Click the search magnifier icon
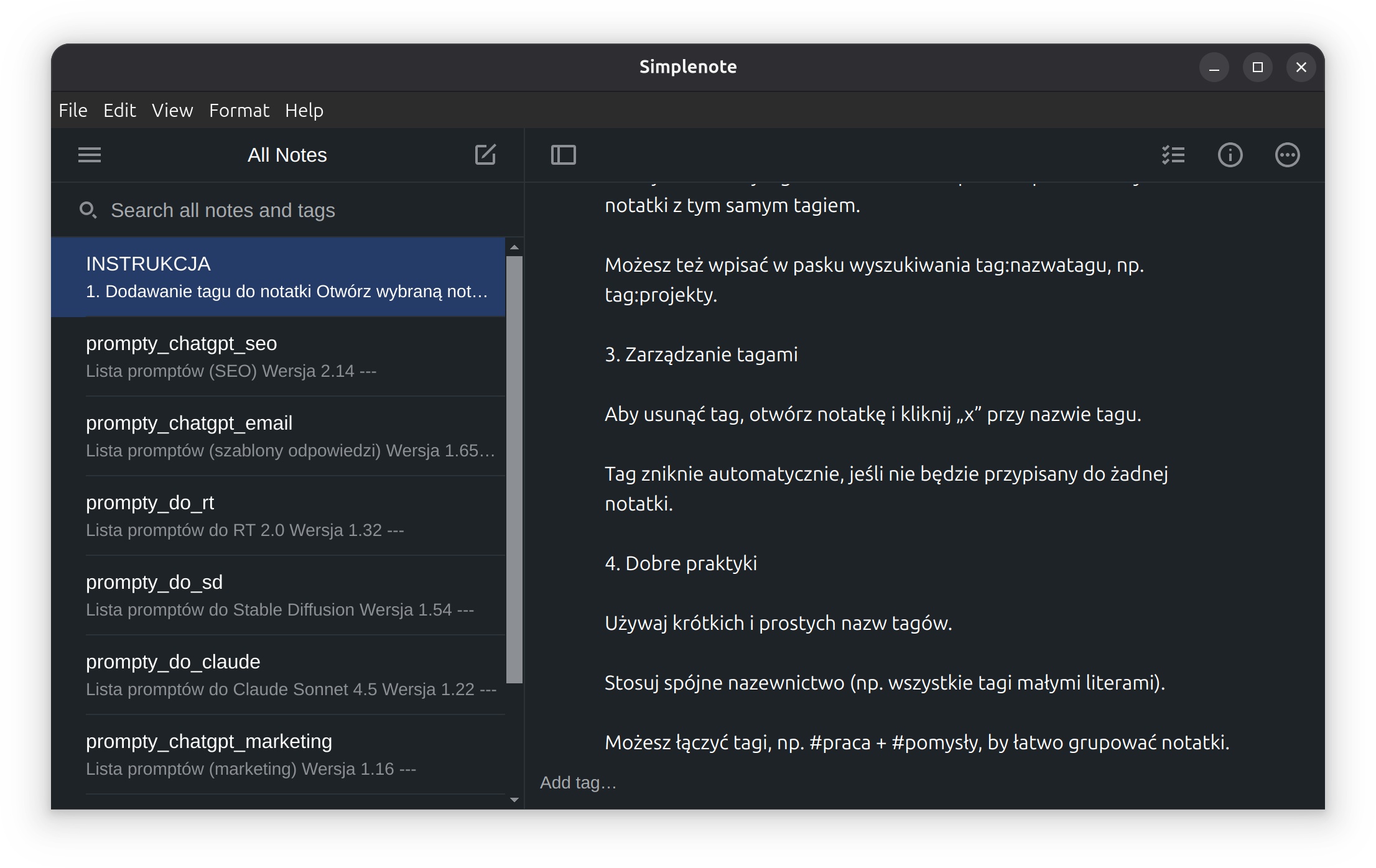 pyautogui.click(x=88, y=210)
